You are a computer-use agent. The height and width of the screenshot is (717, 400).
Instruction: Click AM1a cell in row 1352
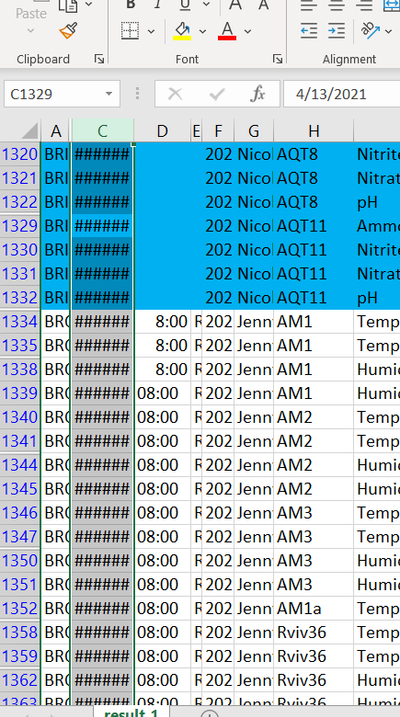tap(314, 608)
